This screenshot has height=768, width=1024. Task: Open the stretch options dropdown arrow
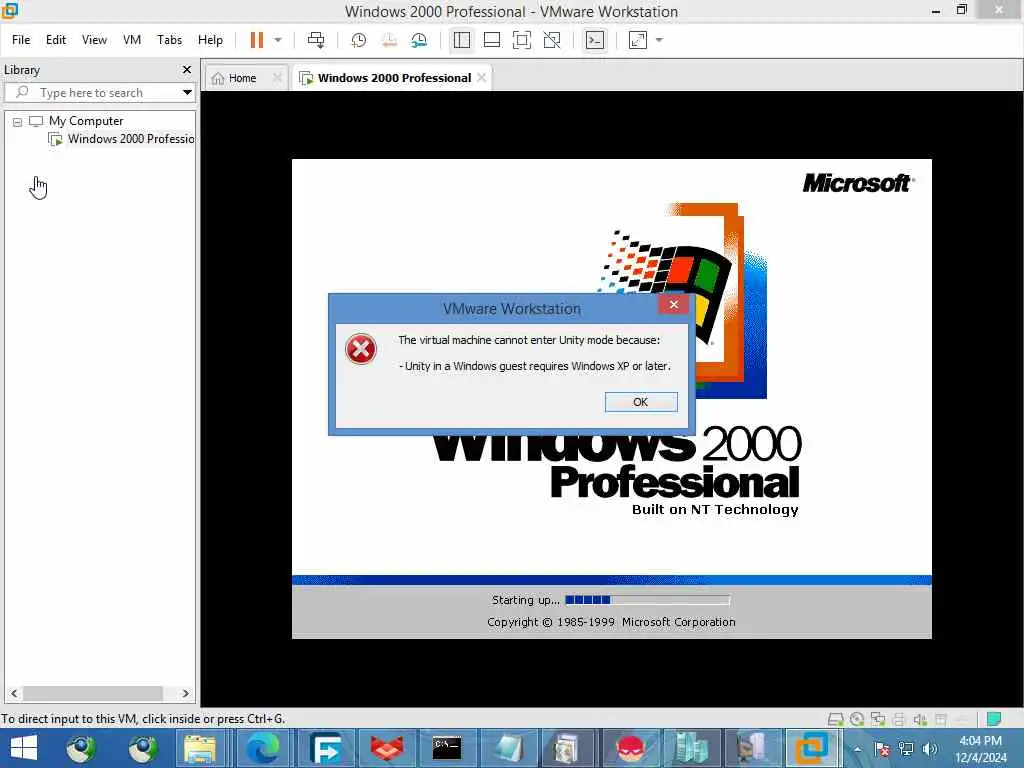(660, 40)
